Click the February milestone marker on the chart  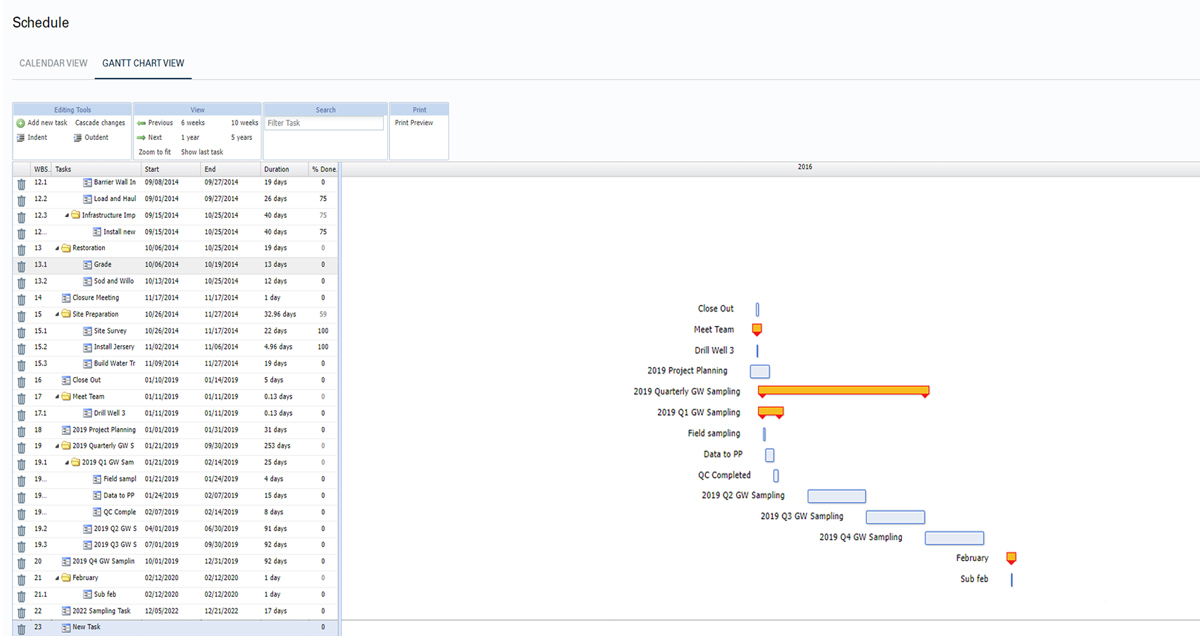(x=1010, y=558)
